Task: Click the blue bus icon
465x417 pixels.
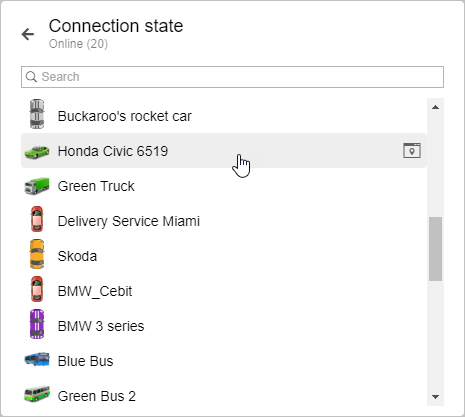Action: (x=37, y=359)
